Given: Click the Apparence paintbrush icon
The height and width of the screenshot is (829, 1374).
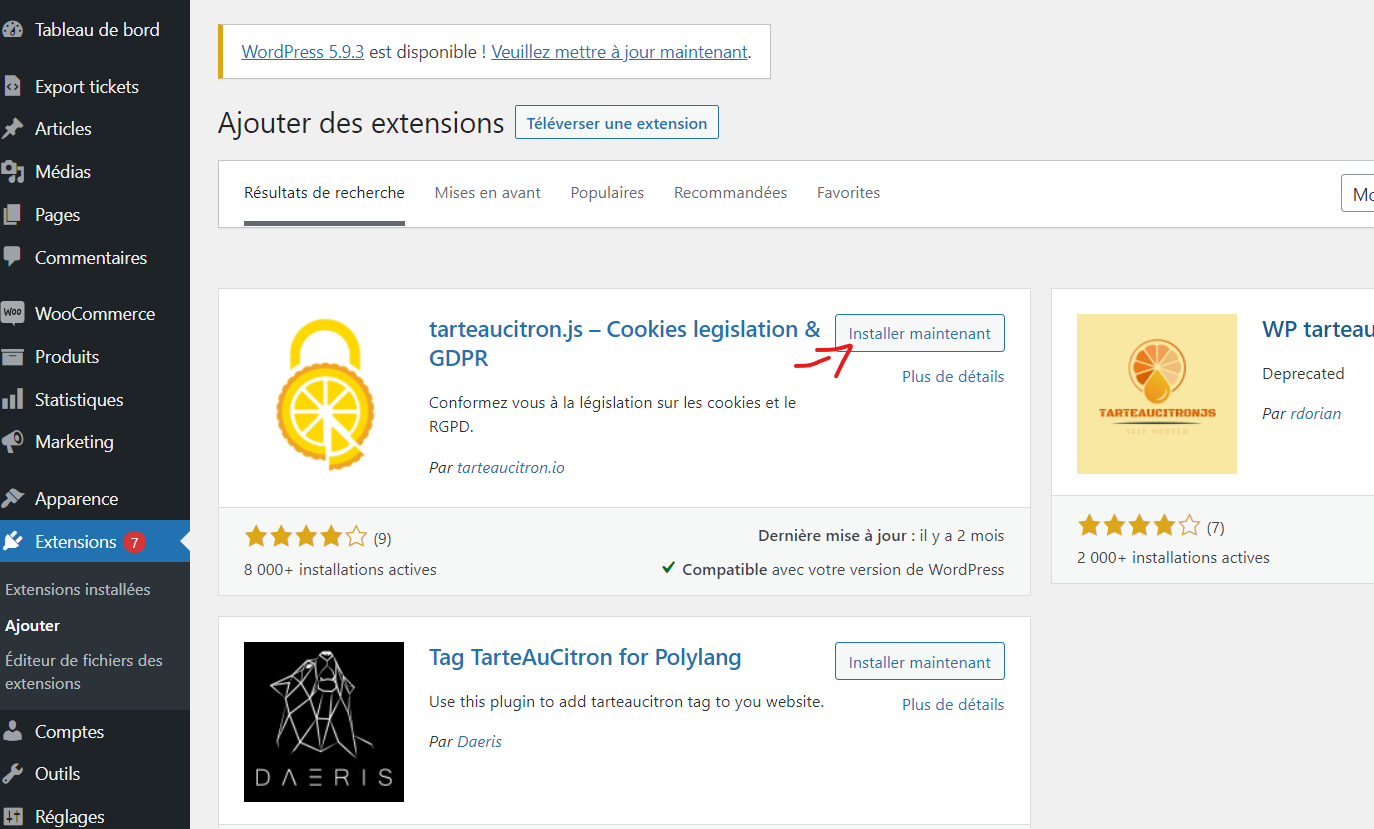Looking at the screenshot, I should click(12, 499).
